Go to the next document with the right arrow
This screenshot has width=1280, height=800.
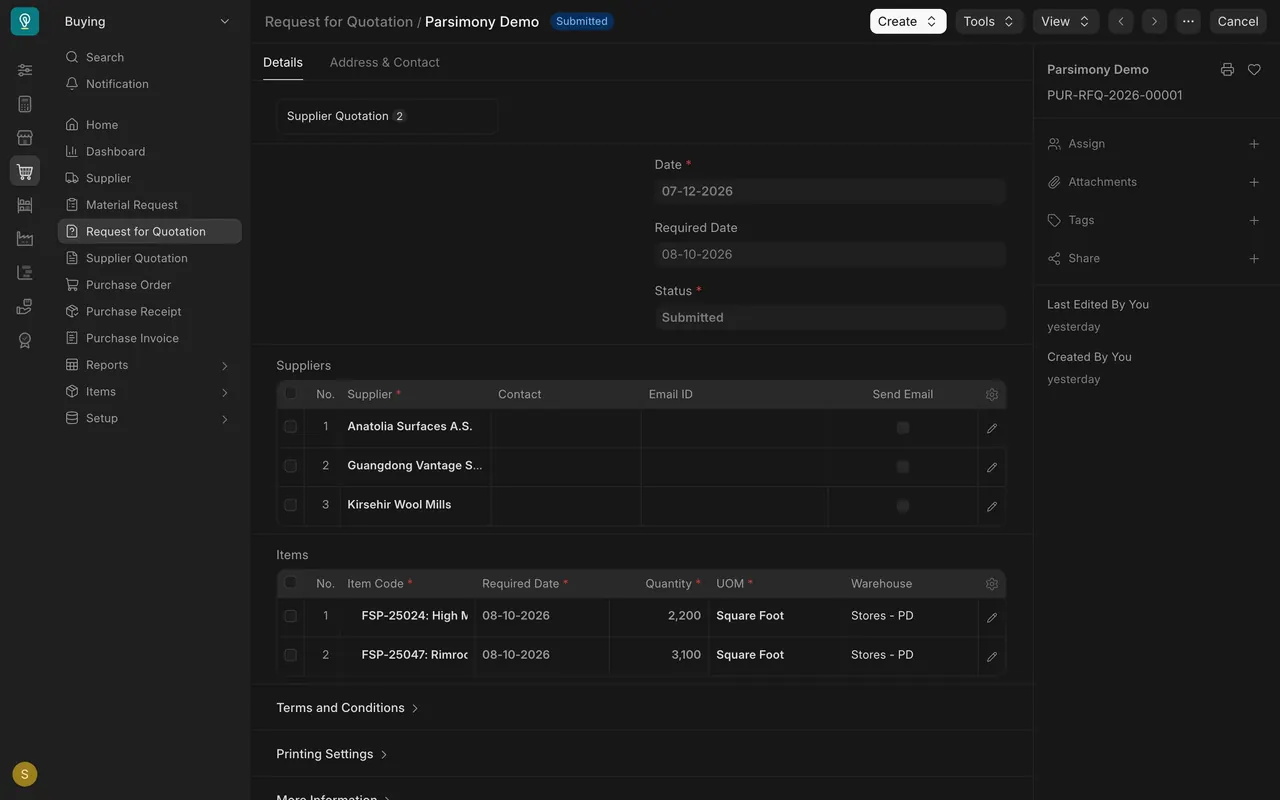point(1154,21)
